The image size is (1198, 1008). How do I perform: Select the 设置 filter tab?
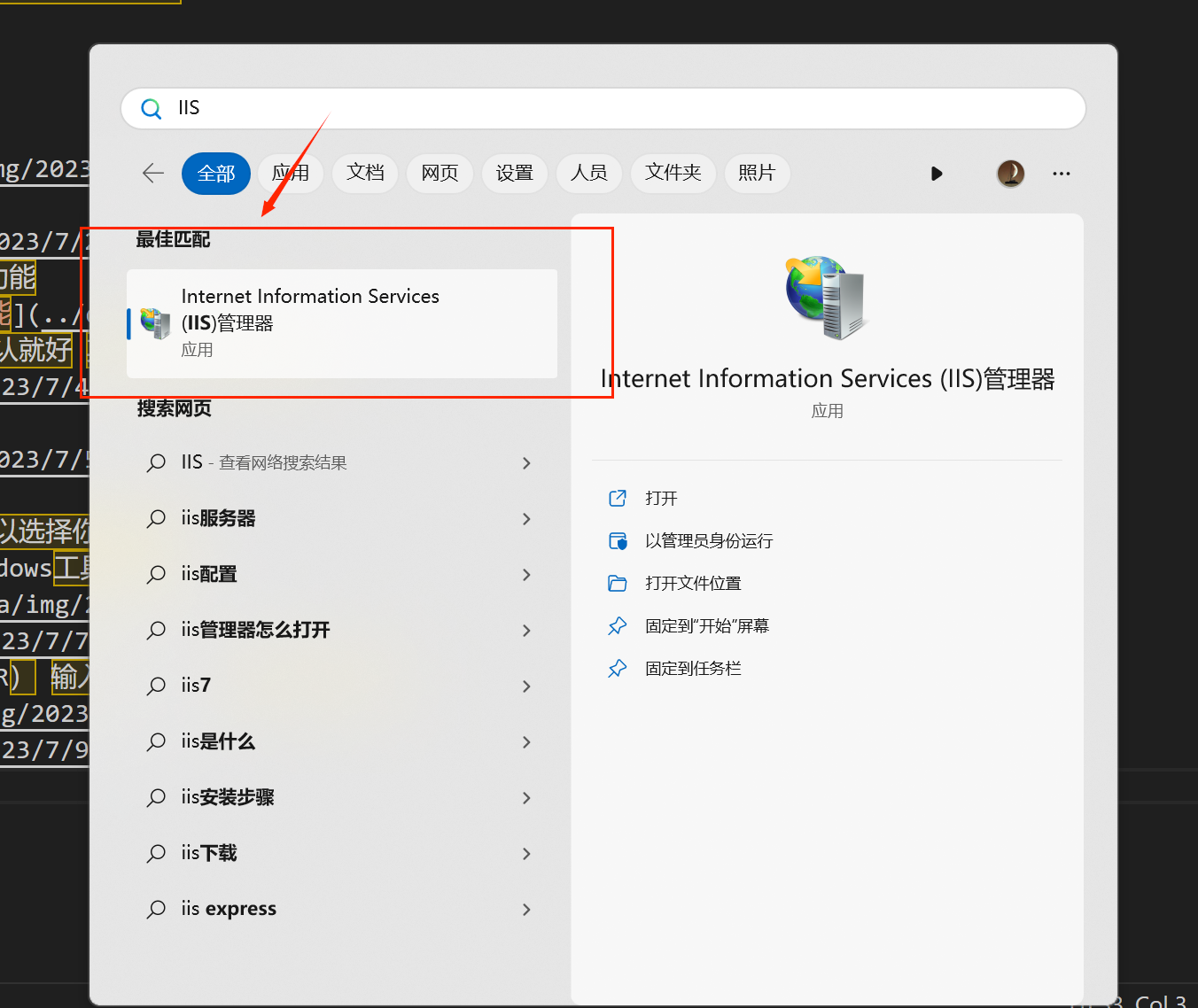[514, 173]
